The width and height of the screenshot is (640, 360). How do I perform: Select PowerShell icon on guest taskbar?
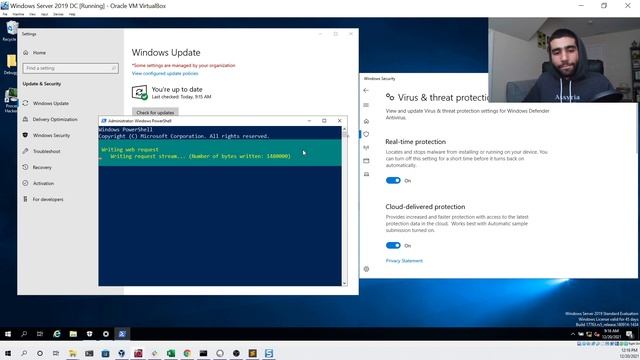[x=122, y=334]
